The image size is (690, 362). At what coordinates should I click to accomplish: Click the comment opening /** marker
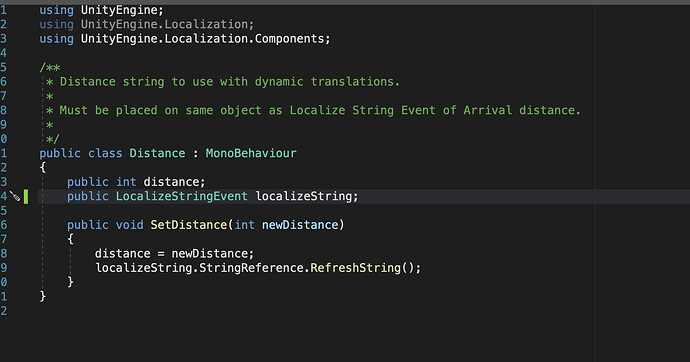50,67
